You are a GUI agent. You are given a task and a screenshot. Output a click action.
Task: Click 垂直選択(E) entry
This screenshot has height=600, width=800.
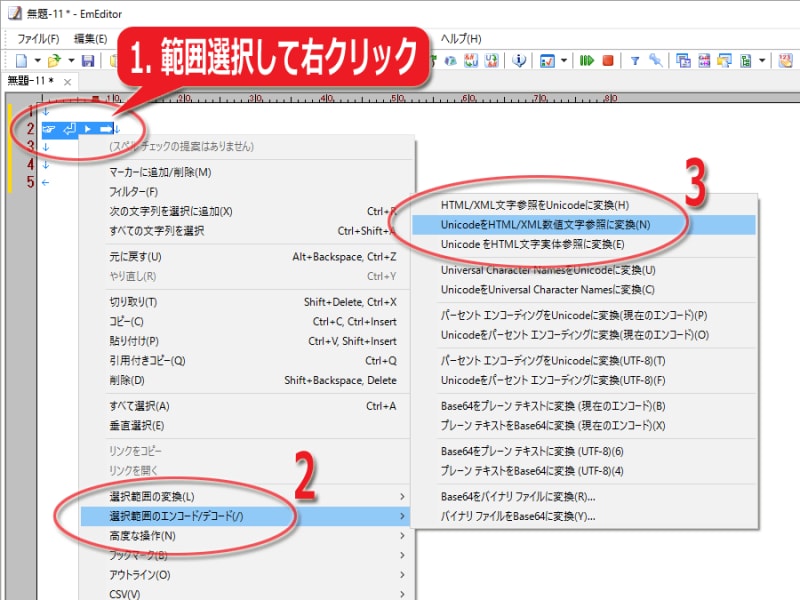[246, 426]
